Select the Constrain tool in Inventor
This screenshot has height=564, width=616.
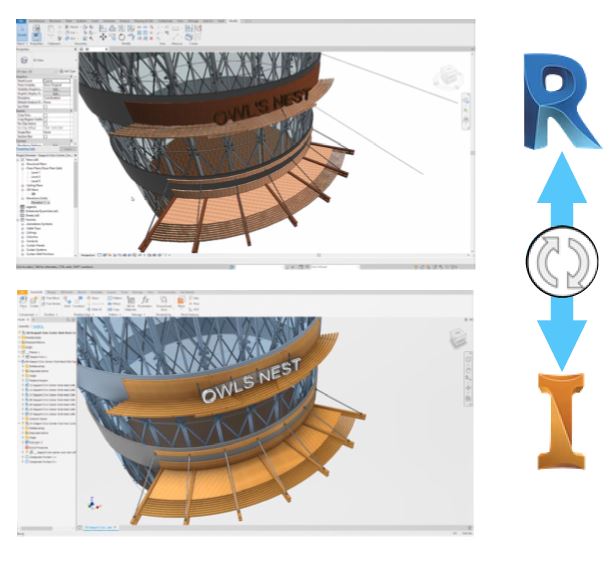tap(79, 301)
